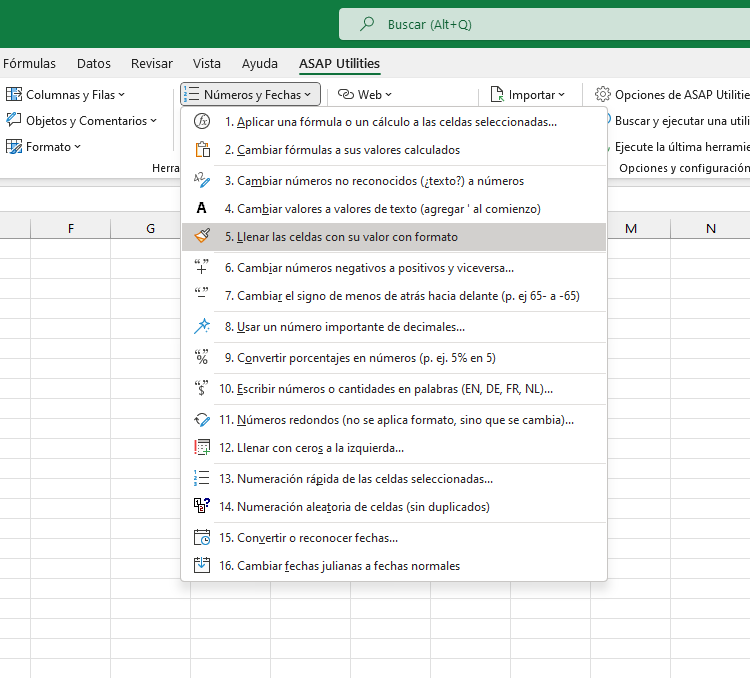The width and height of the screenshot is (750, 678).
Task: Choose Cambiar el signo de menos de atrás
Action: [x=394, y=296]
